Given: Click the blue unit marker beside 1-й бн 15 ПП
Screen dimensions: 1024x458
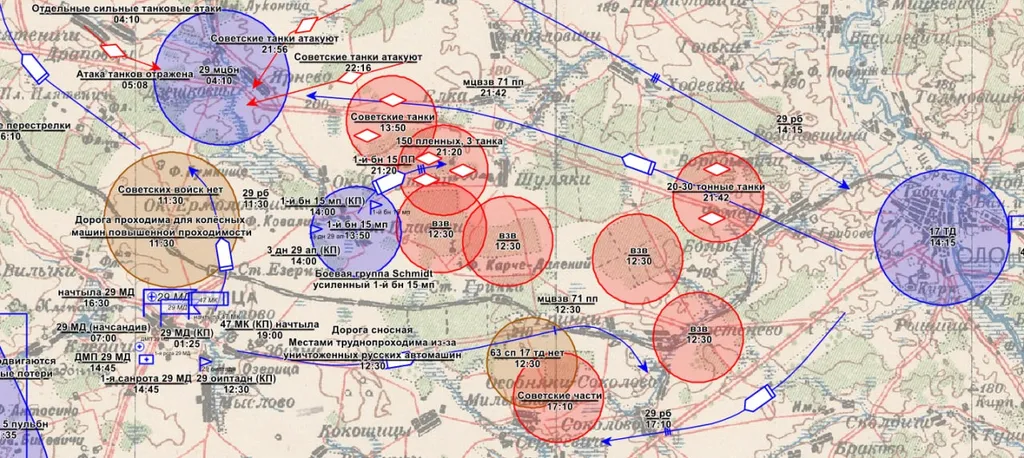Looking at the screenshot, I should (387, 182).
